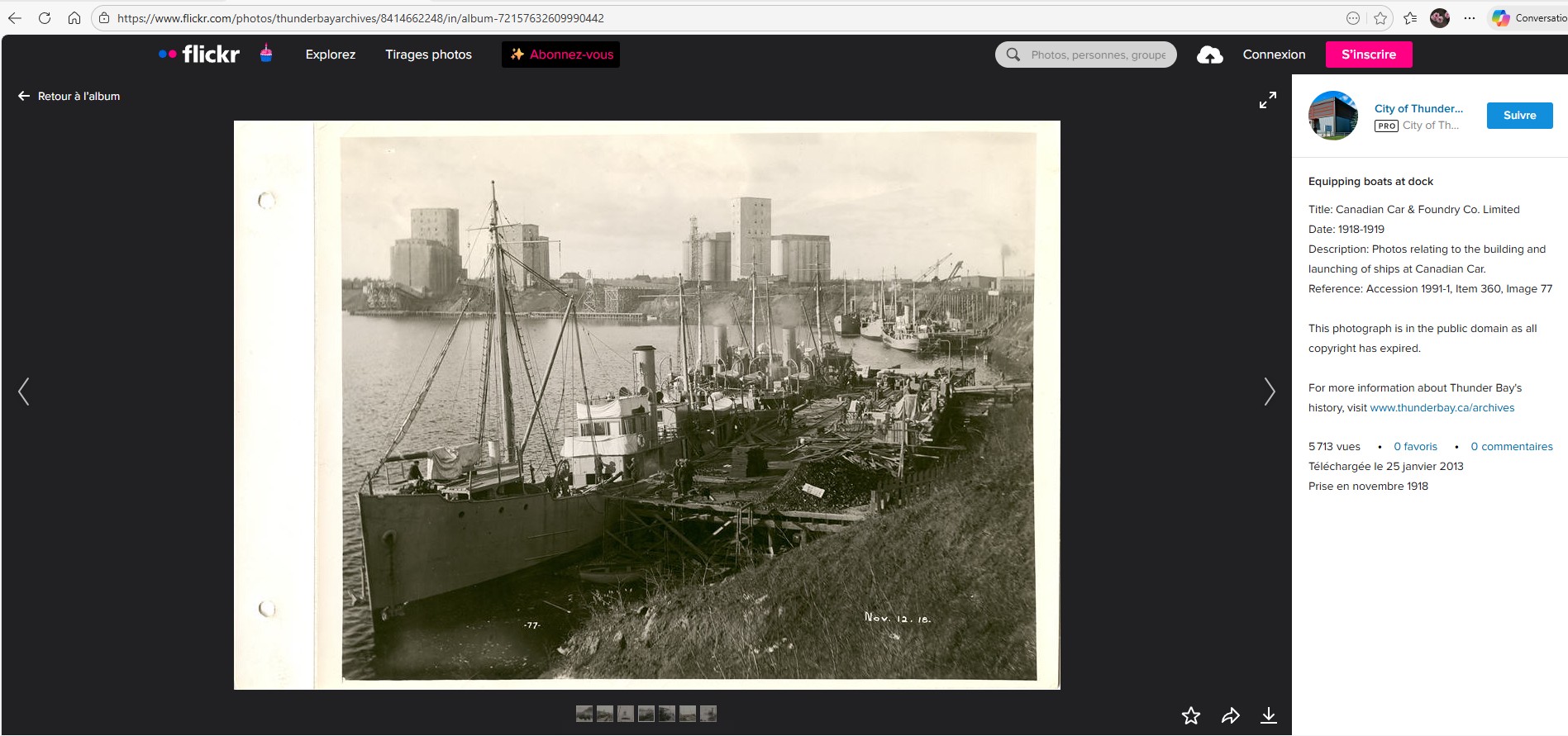This screenshot has width=1568, height=736.
Task: Add photo to favorites with star icon
Action: pyautogui.click(x=1190, y=715)
